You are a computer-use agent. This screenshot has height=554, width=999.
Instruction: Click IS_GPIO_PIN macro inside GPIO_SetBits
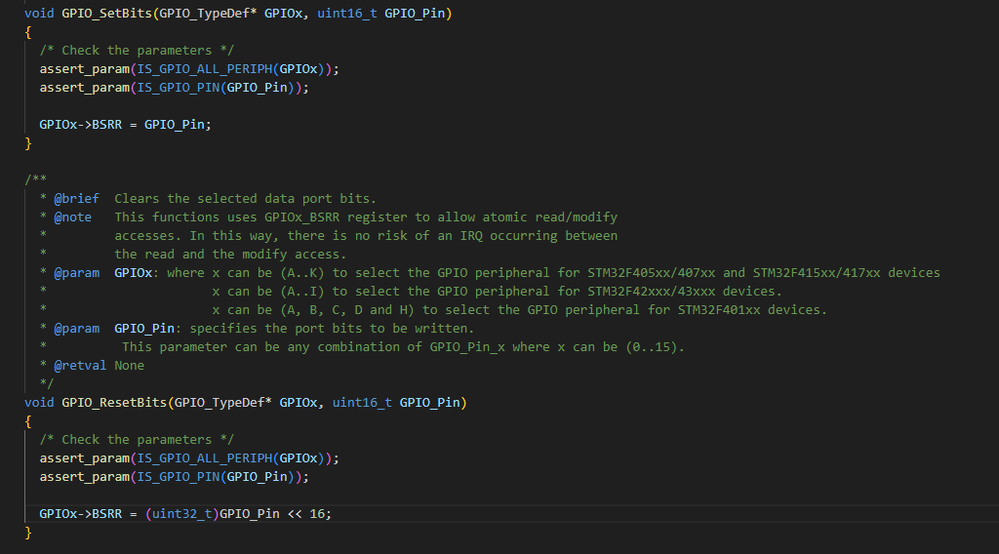point(178,87)
